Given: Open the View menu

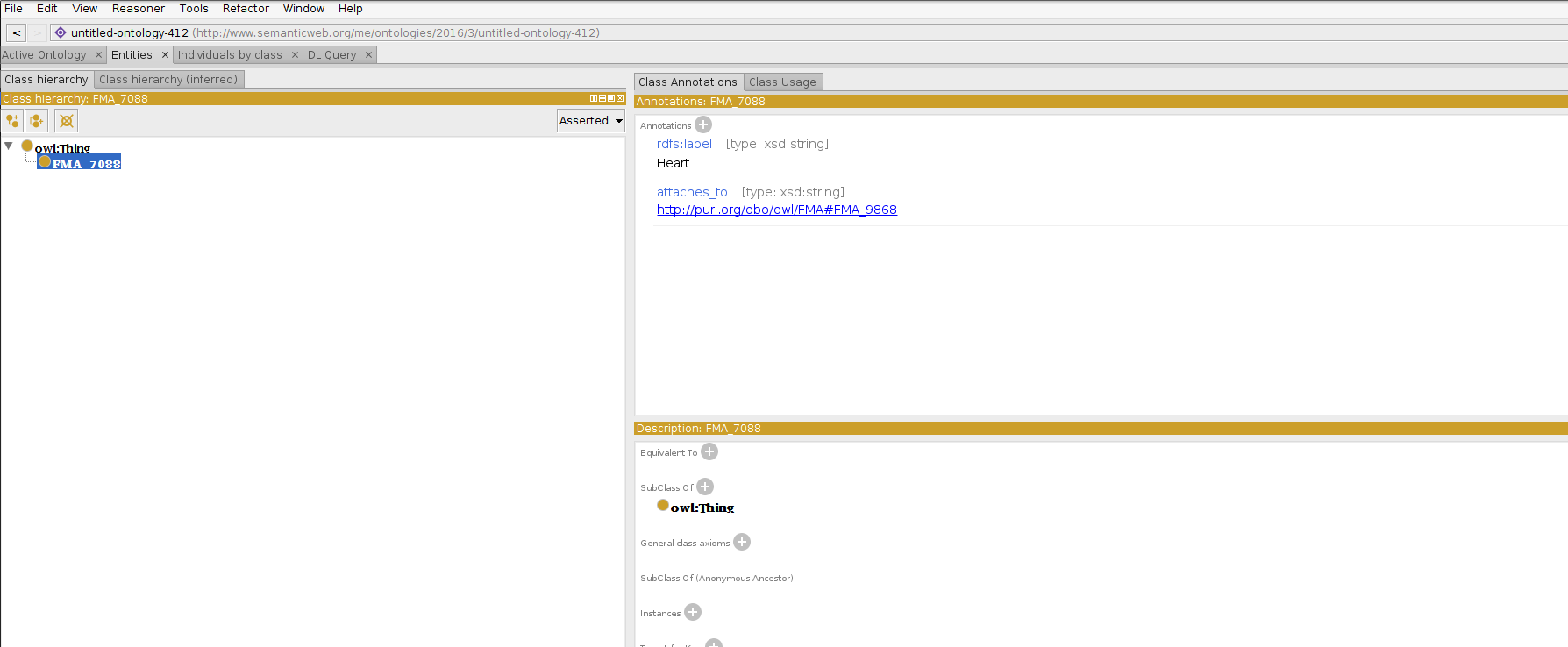Looking at the screenshot, I should [x=85, y=9].
